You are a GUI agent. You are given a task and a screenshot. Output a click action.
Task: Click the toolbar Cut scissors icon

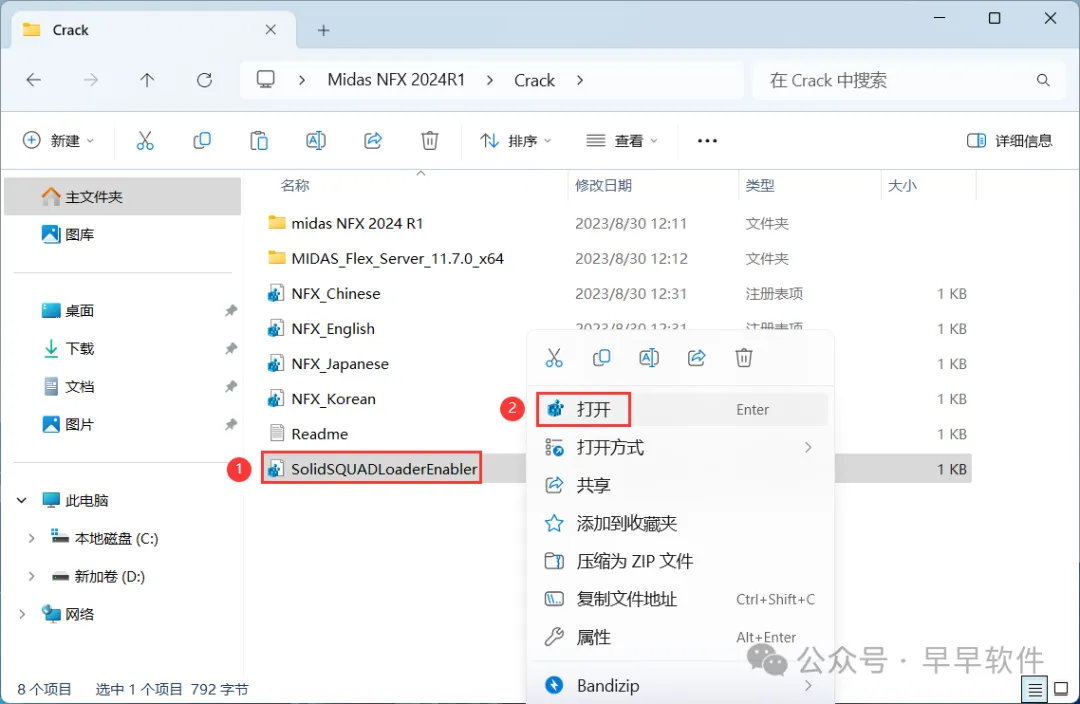(x=145, y=141)
